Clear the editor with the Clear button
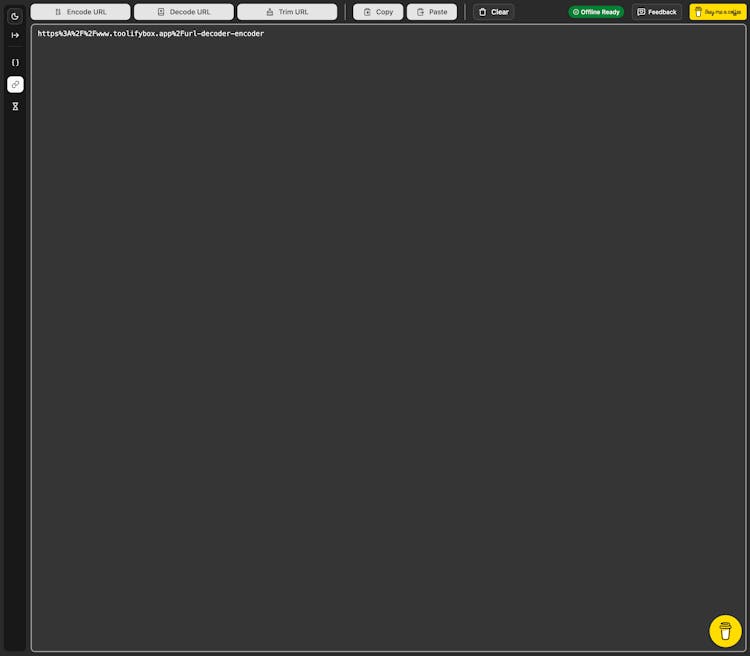This screenshot has height=656, width=750. tap(493, 12)
